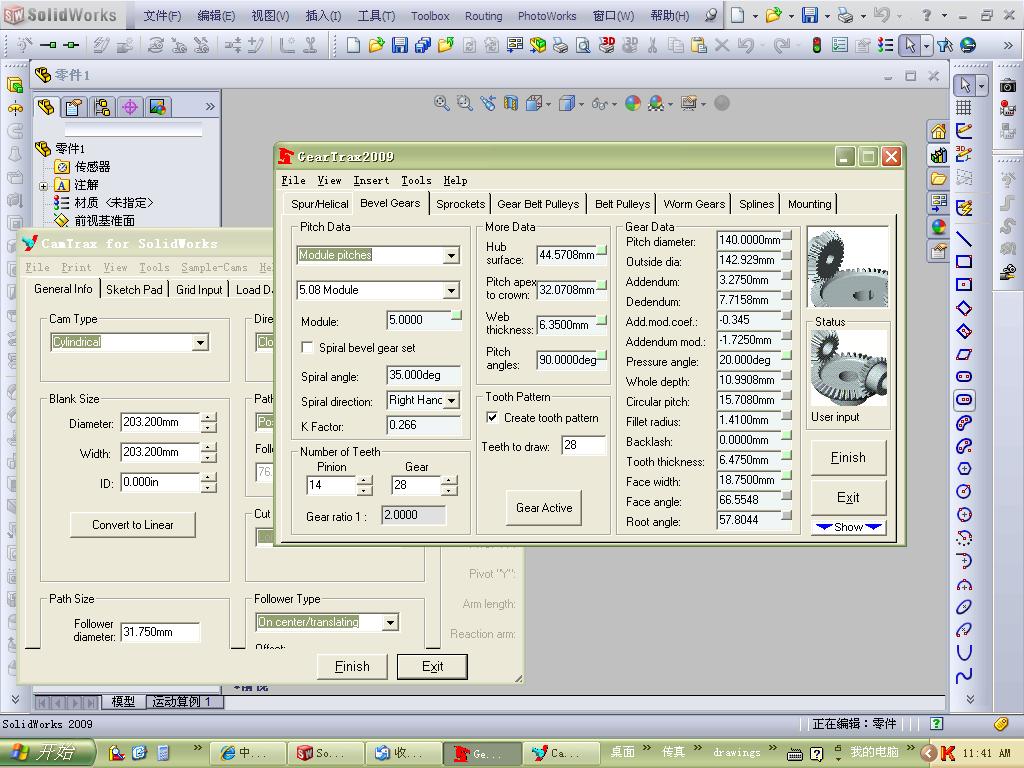Image resolution: width=1024 pixels, height=768 pixels.
Task: Switch to Sketch Pad tab in CamTrax
Action: 134,289
